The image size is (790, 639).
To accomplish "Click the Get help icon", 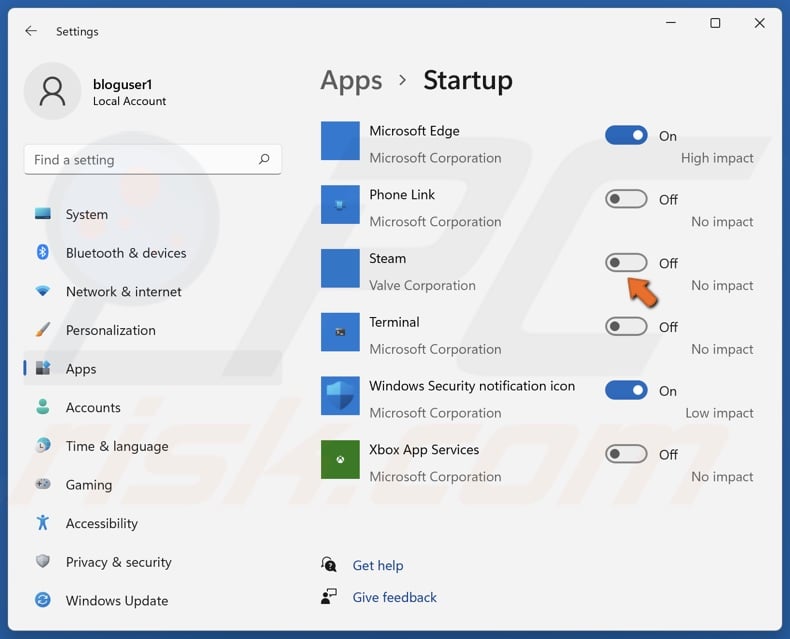I will coord(328,564).
